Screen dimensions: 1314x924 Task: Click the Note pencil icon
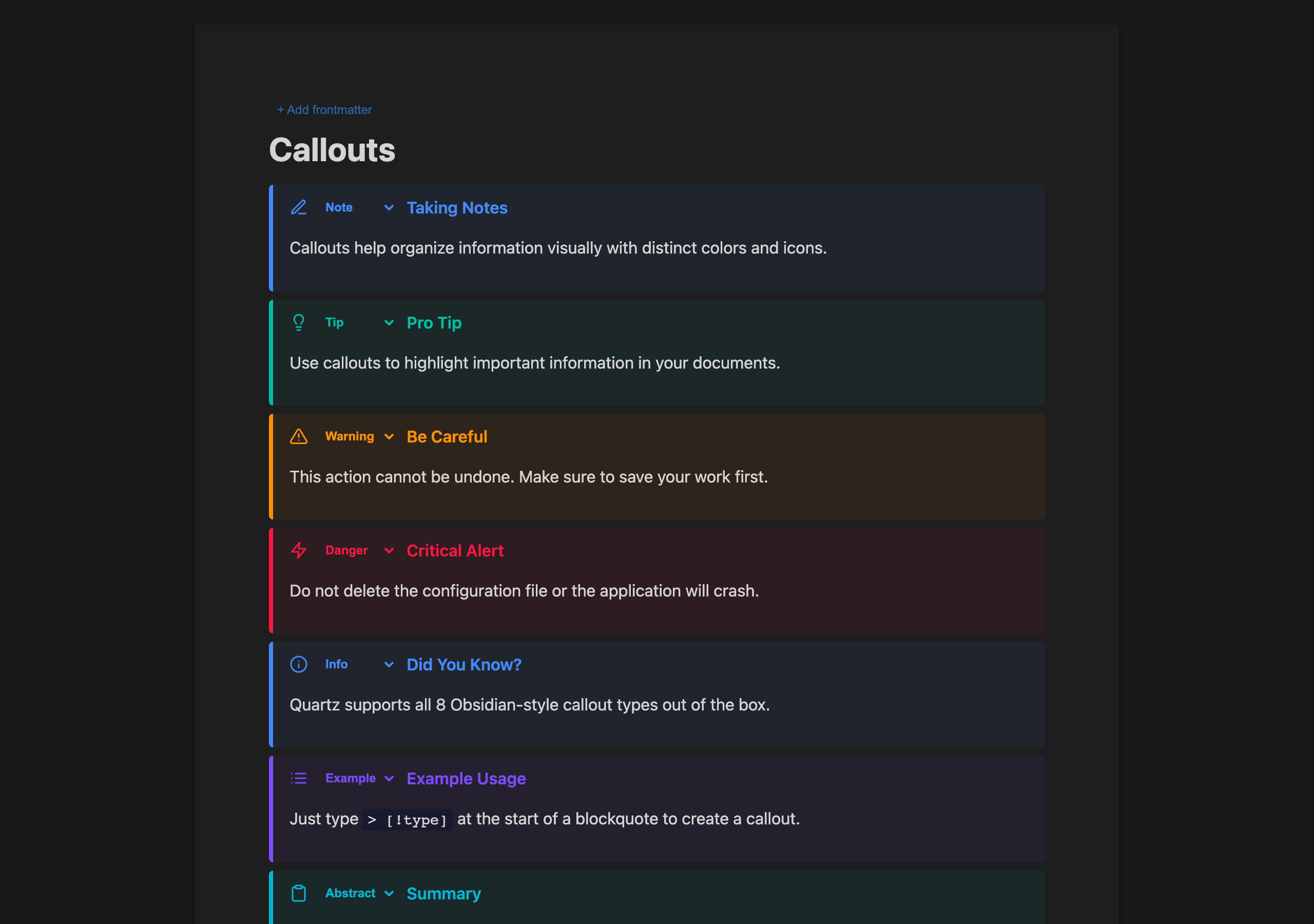point(298,207)
